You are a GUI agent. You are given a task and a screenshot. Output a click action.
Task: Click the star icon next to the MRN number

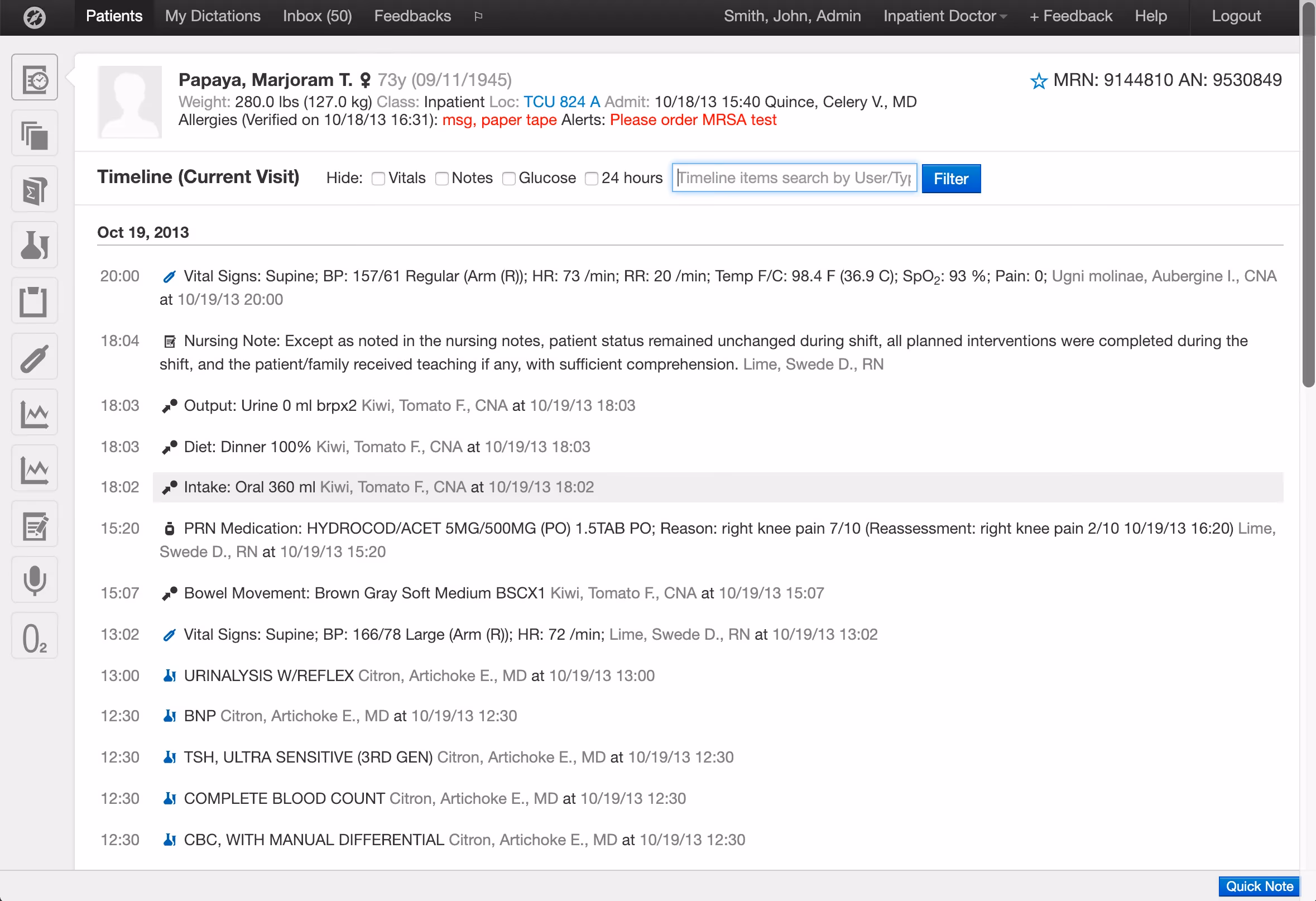[x=1039, y=81]
